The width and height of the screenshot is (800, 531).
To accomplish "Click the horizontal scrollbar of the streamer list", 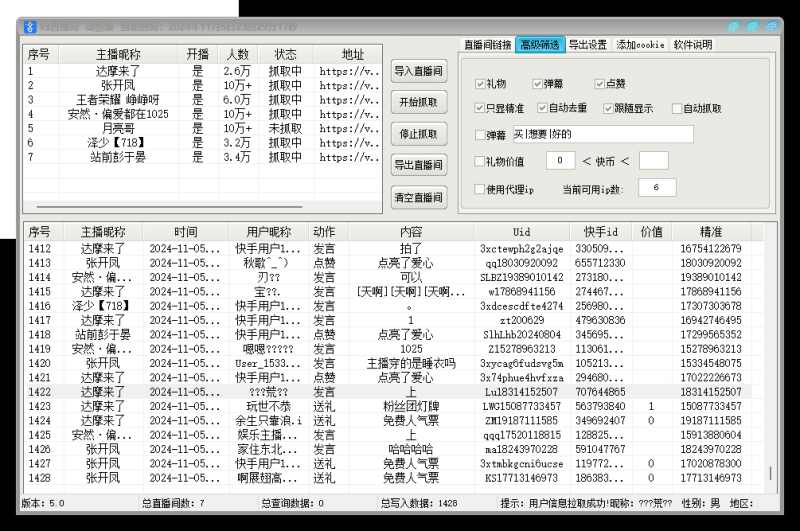I will pos(169,207).
